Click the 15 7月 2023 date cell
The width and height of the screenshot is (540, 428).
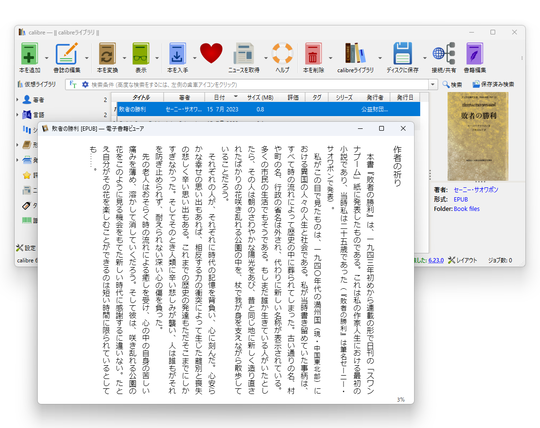[x=222, y=109]
